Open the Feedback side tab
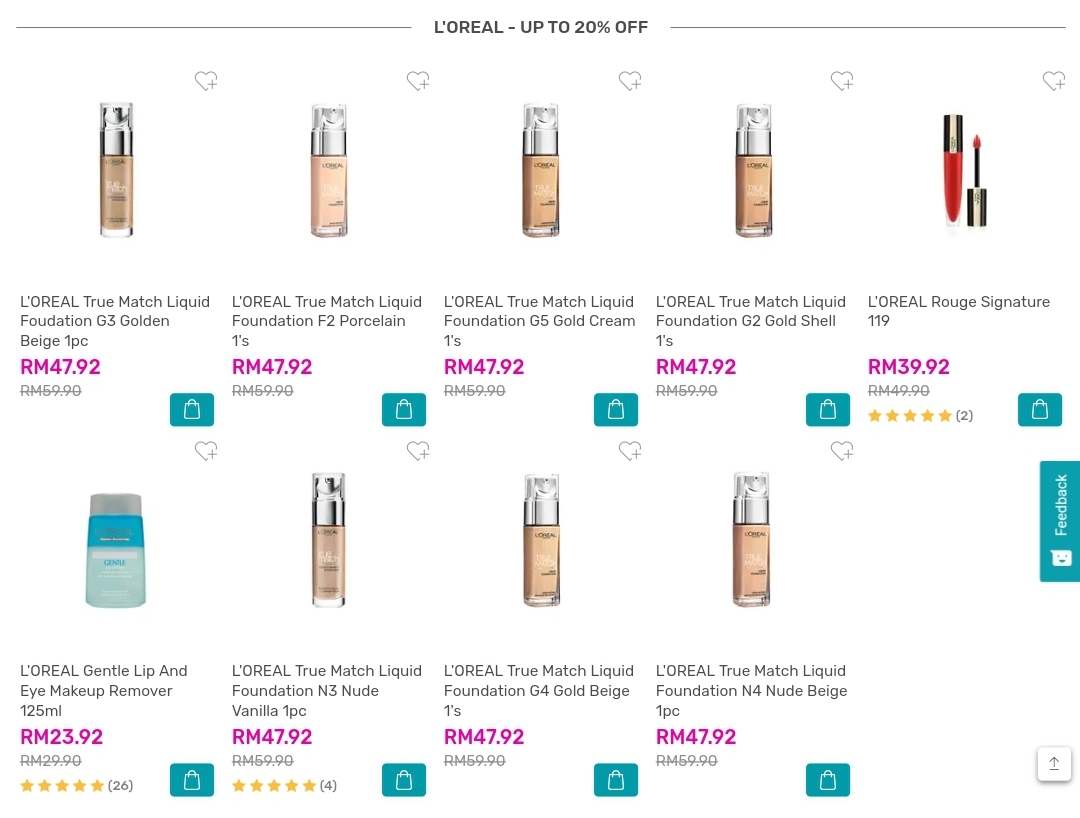 [x=1060, y=520]
